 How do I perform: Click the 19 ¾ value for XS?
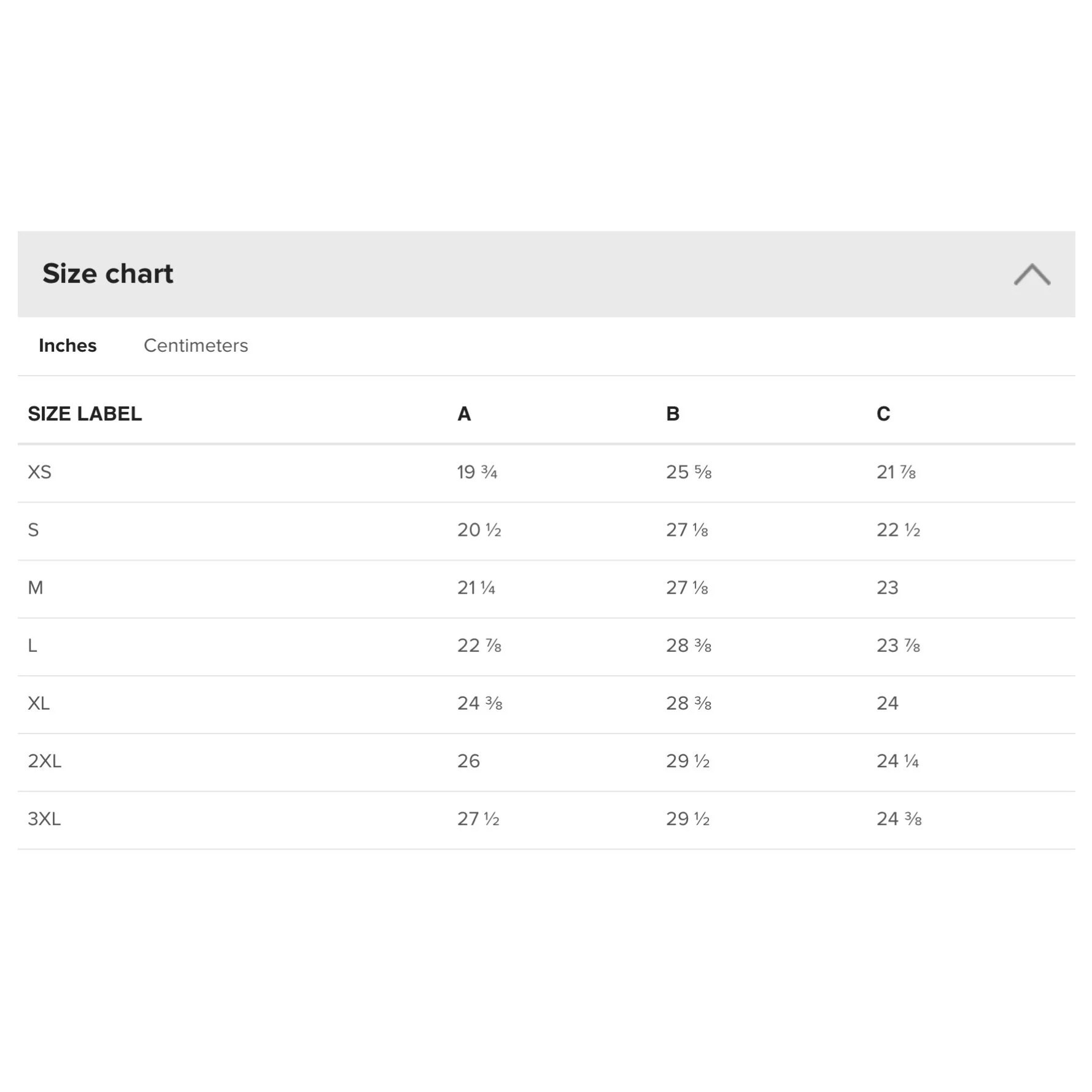[477, 472]
